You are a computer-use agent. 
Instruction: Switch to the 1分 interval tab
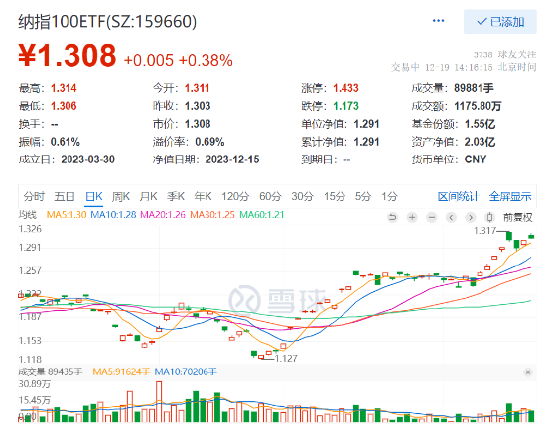click(389, 196)
